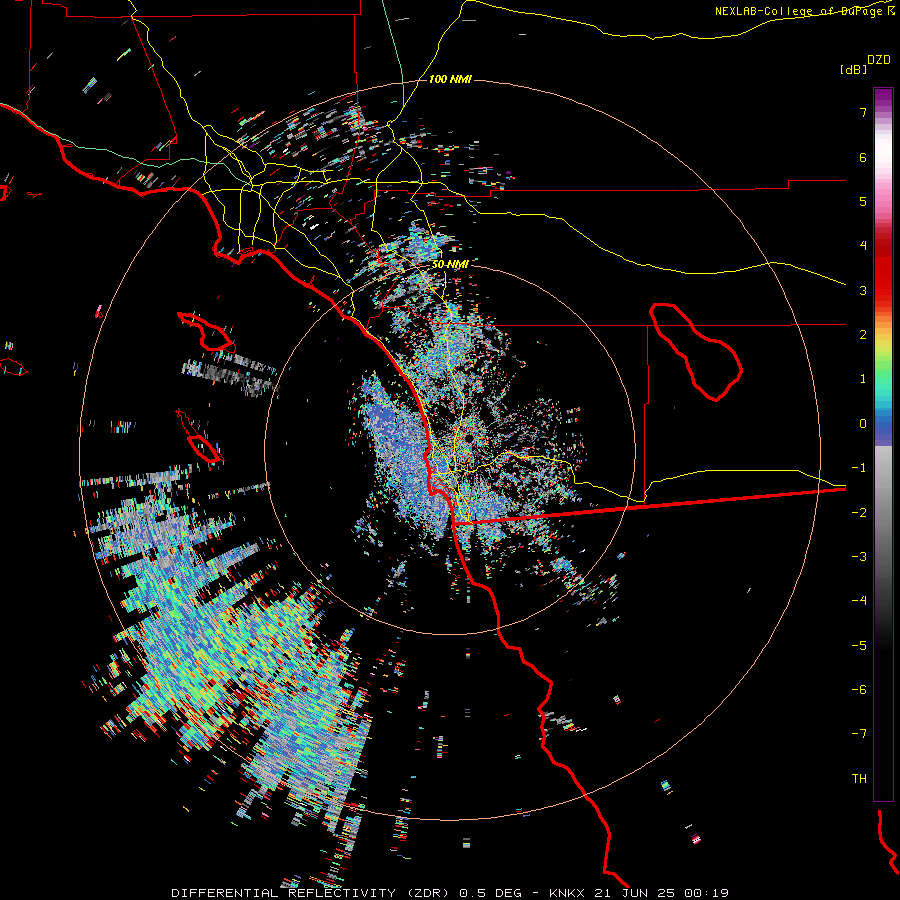Click the '21 JUN 25' date text
The width and height of the screenshot is (900, 900).
tap(634, 893)
